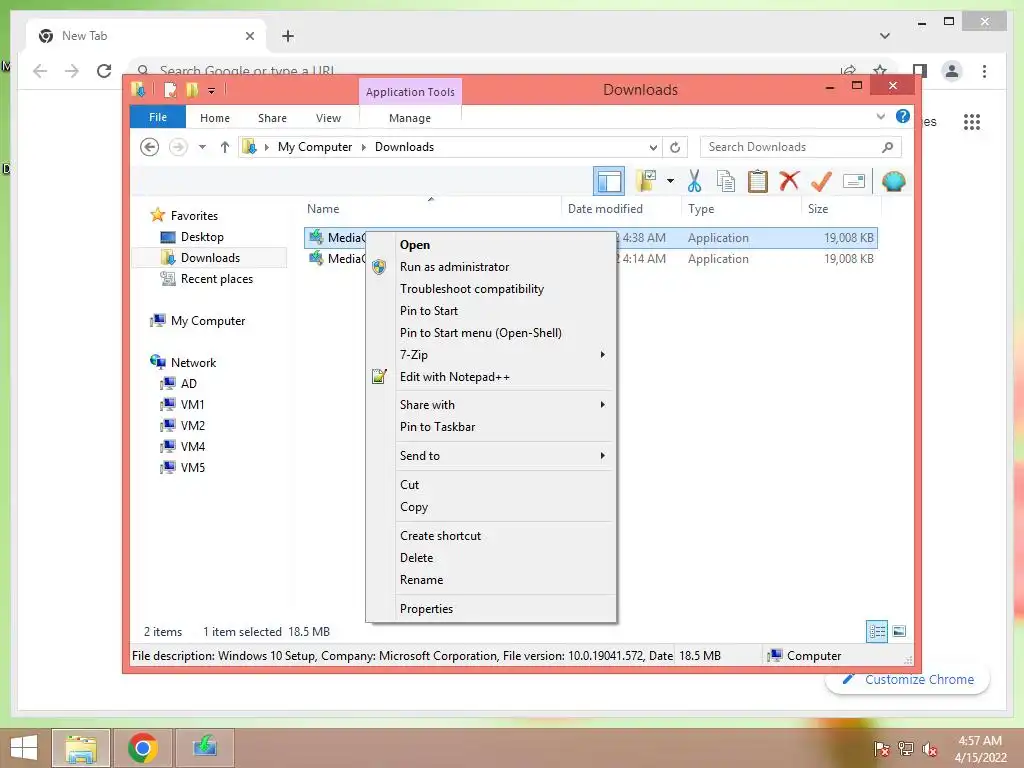Switch to the View ribbon tab
The image size is (1024, 768).
[328, 118]
